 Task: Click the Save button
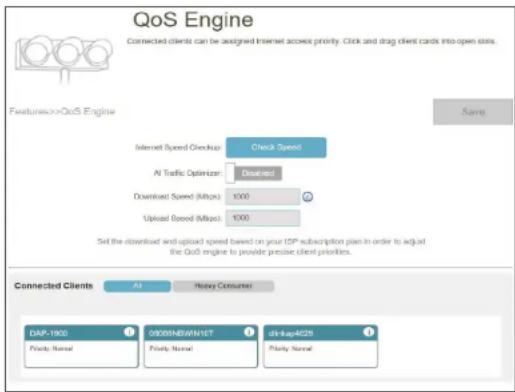click(473, 112)
